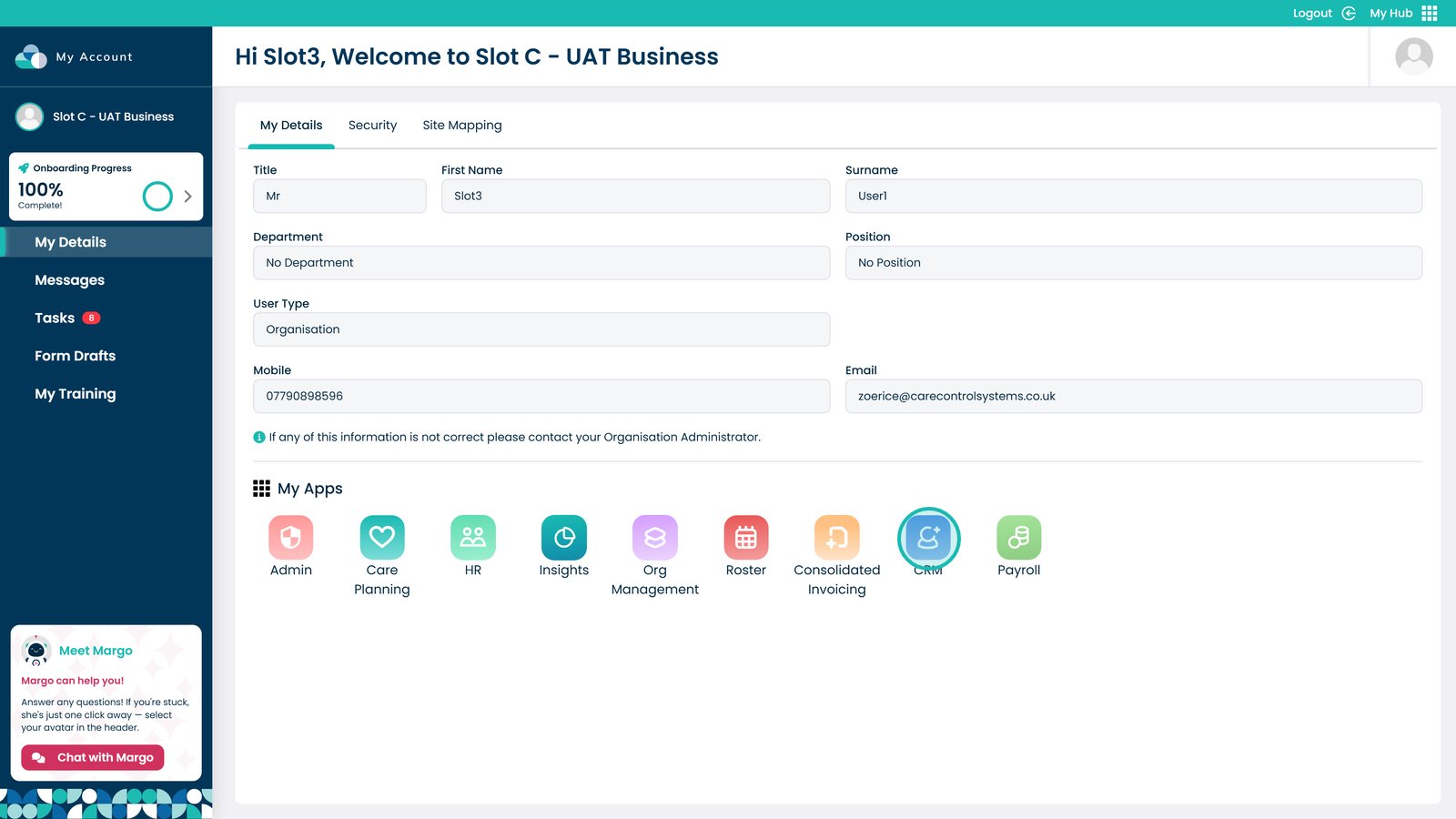Viewport: 1456px width, 819px height.
Task: Open the Consolidated Invoicing app
Action: tap(836, 538)
